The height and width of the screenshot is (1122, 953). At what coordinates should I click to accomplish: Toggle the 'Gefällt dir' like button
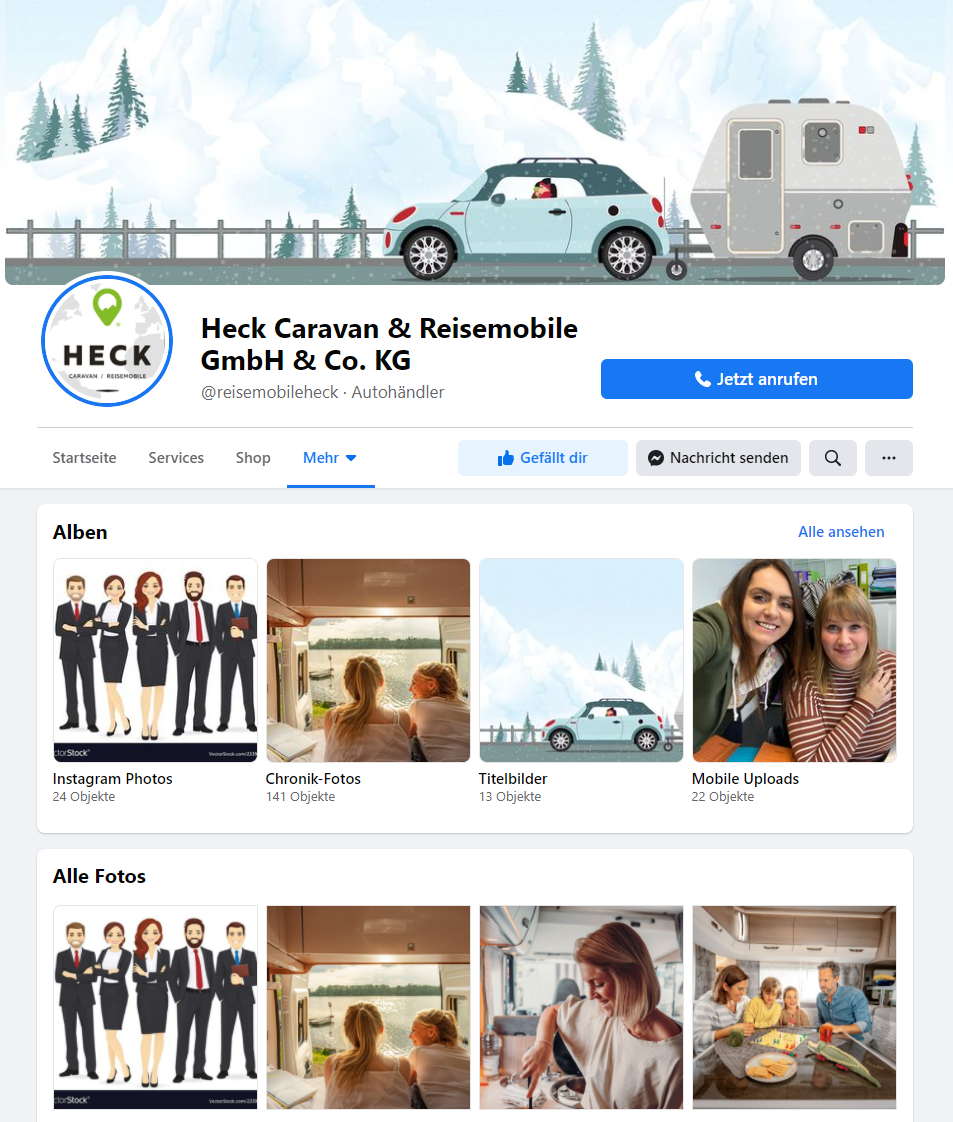click(x=542, y=458)
